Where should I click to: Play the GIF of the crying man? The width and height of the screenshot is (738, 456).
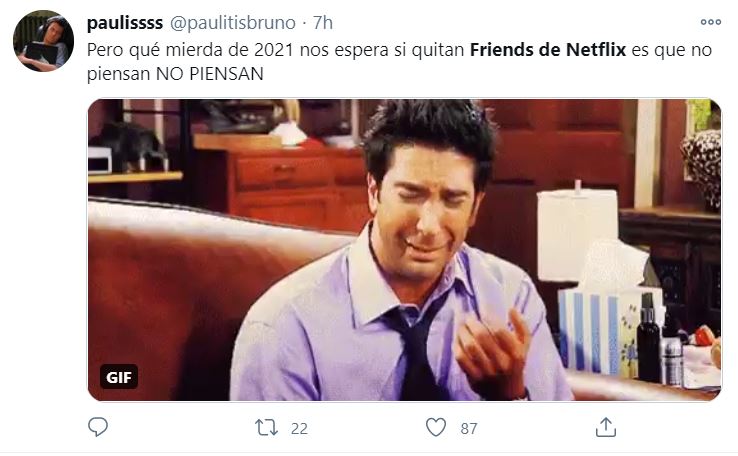click(404, 250)
